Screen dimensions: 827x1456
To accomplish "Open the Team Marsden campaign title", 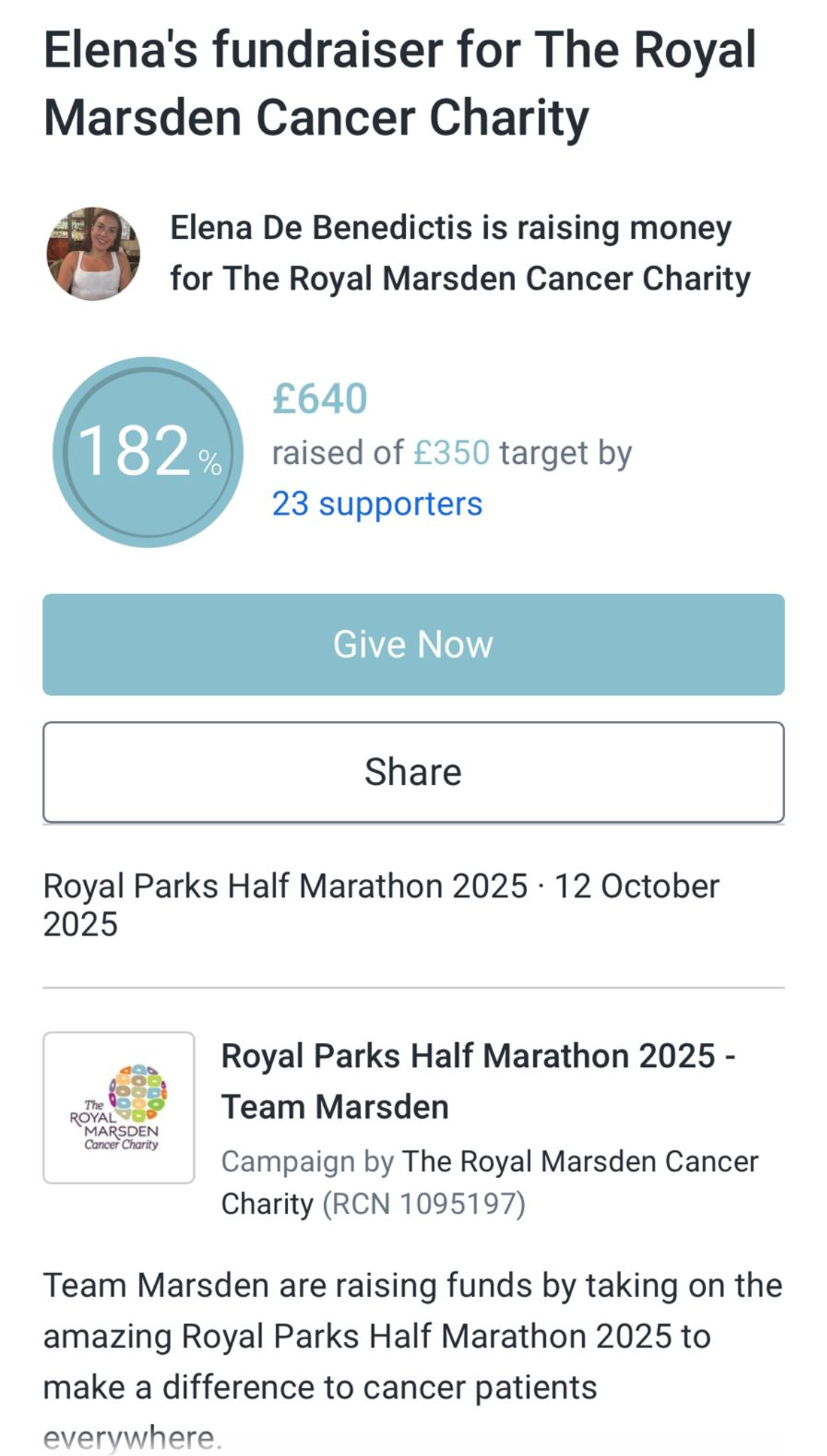I will [x=477, y=1081].
